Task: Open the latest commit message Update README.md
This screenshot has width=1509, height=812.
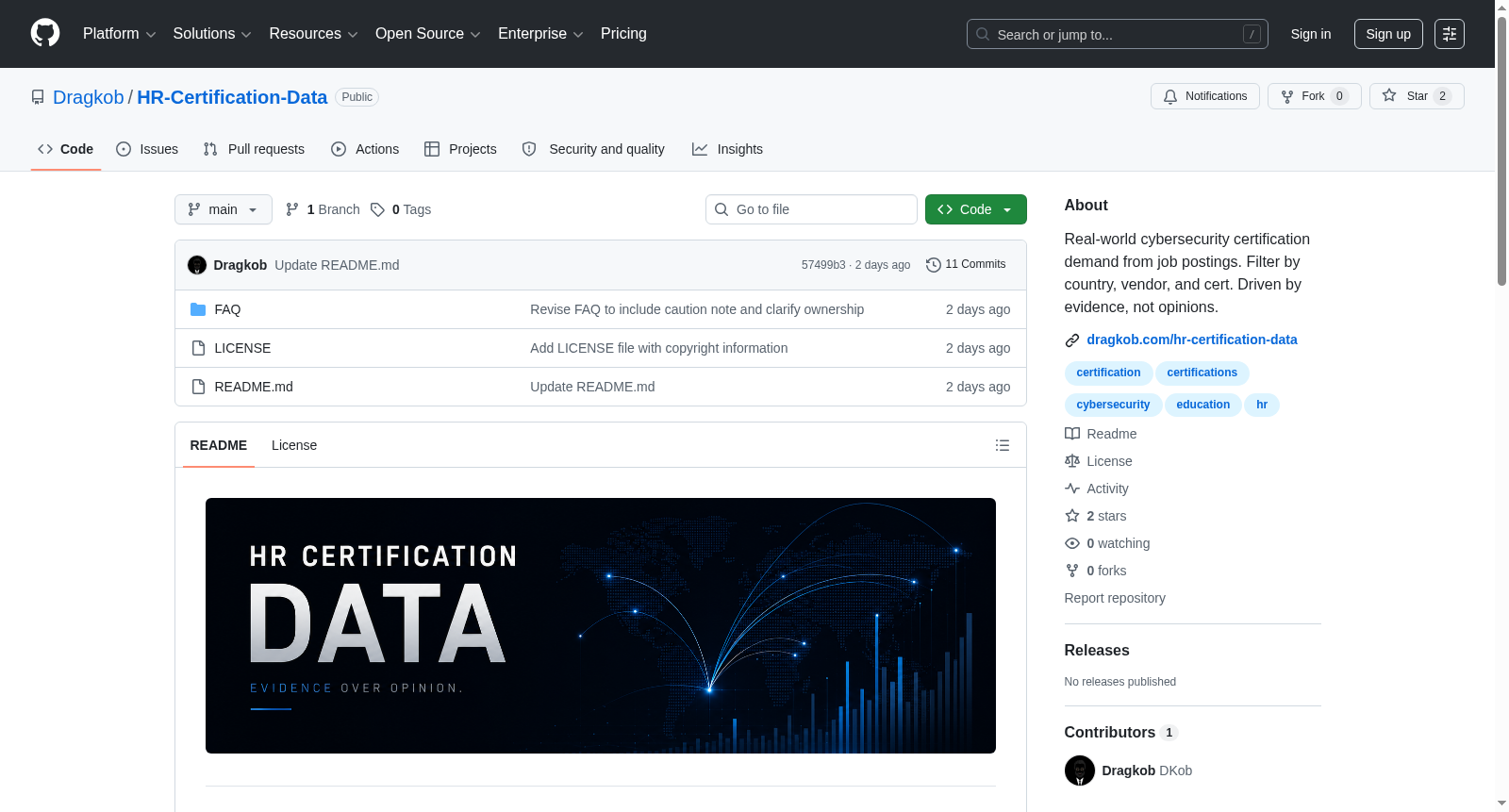Action: (x=337, y=265)
